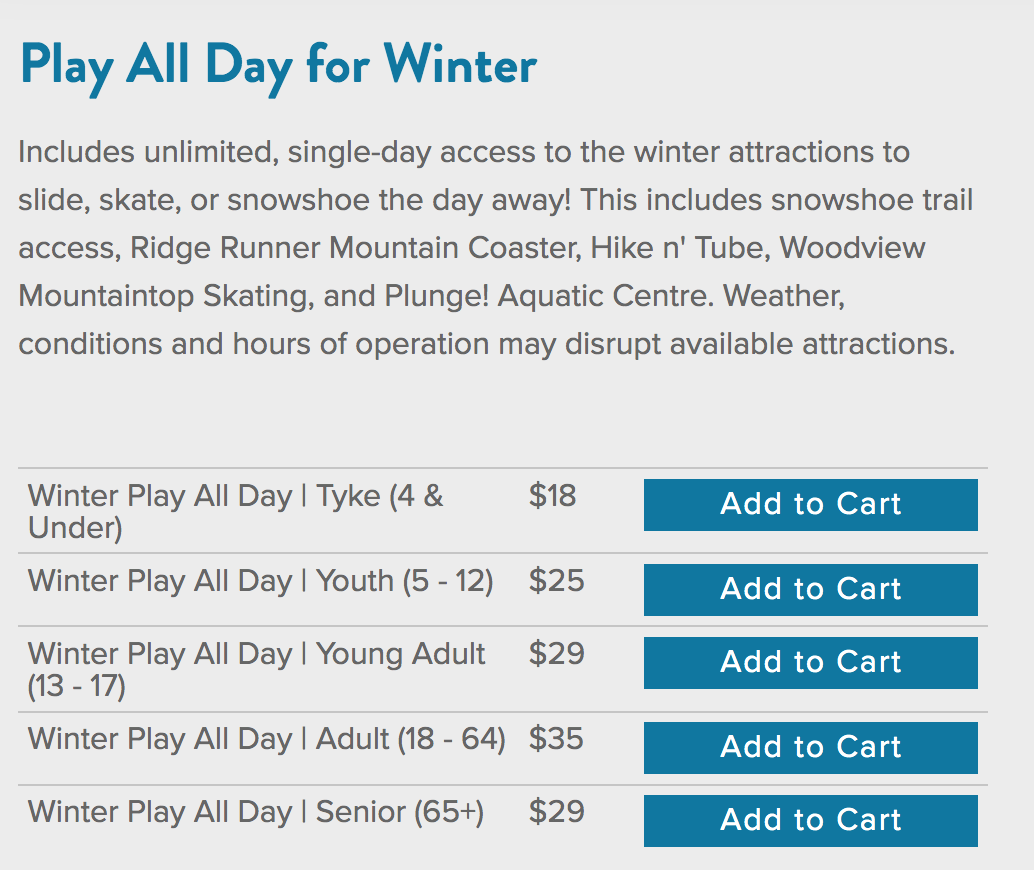Click the $18 Tyke price
Image resolution: width=1034 pixels, height=870 pixels.
[553, 496]
